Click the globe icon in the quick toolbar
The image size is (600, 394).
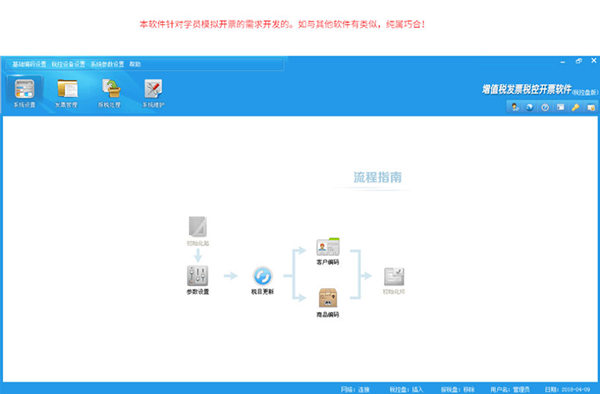point(530,107)
